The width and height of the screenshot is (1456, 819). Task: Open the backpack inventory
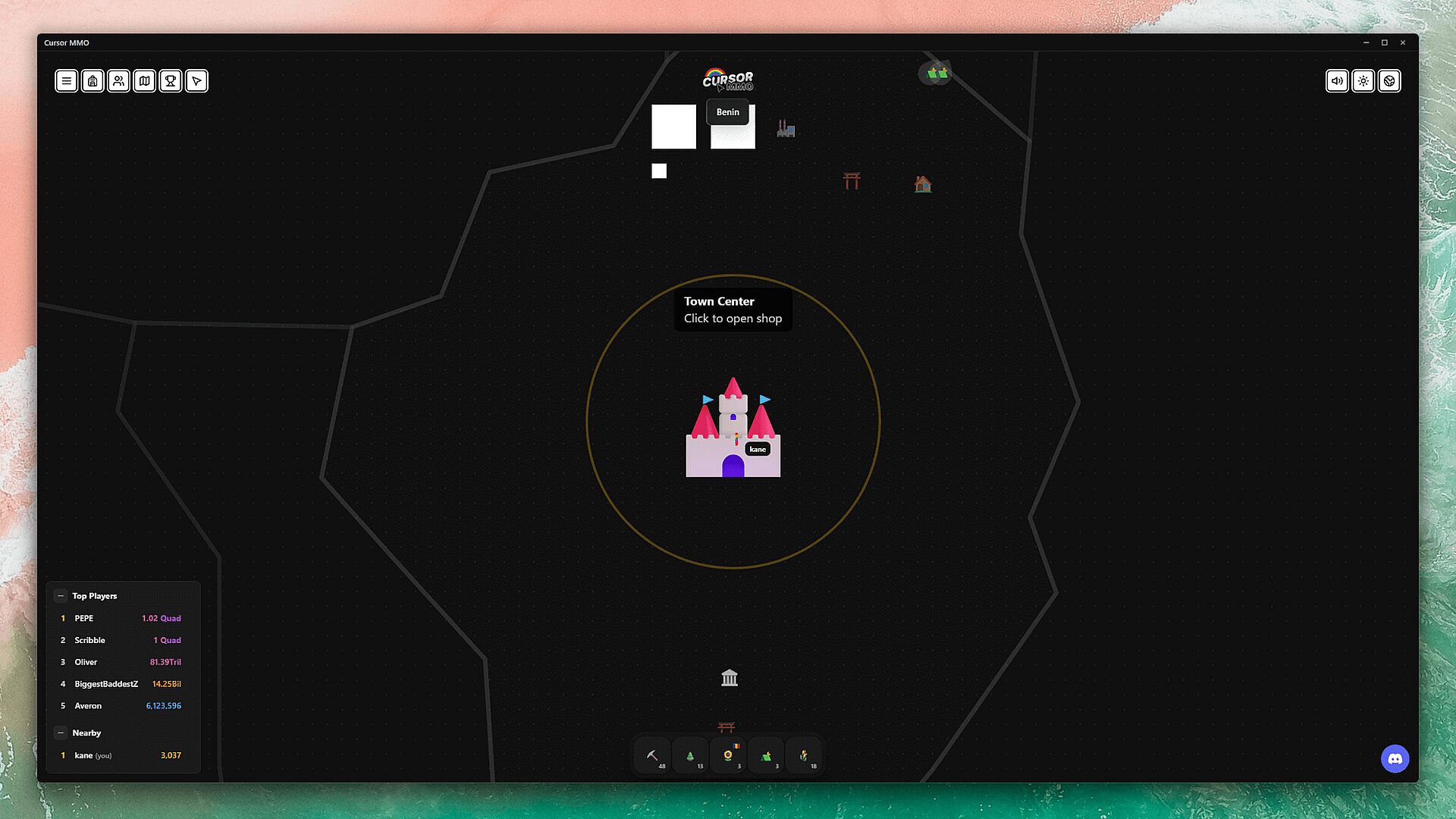(x=93, y=81)
